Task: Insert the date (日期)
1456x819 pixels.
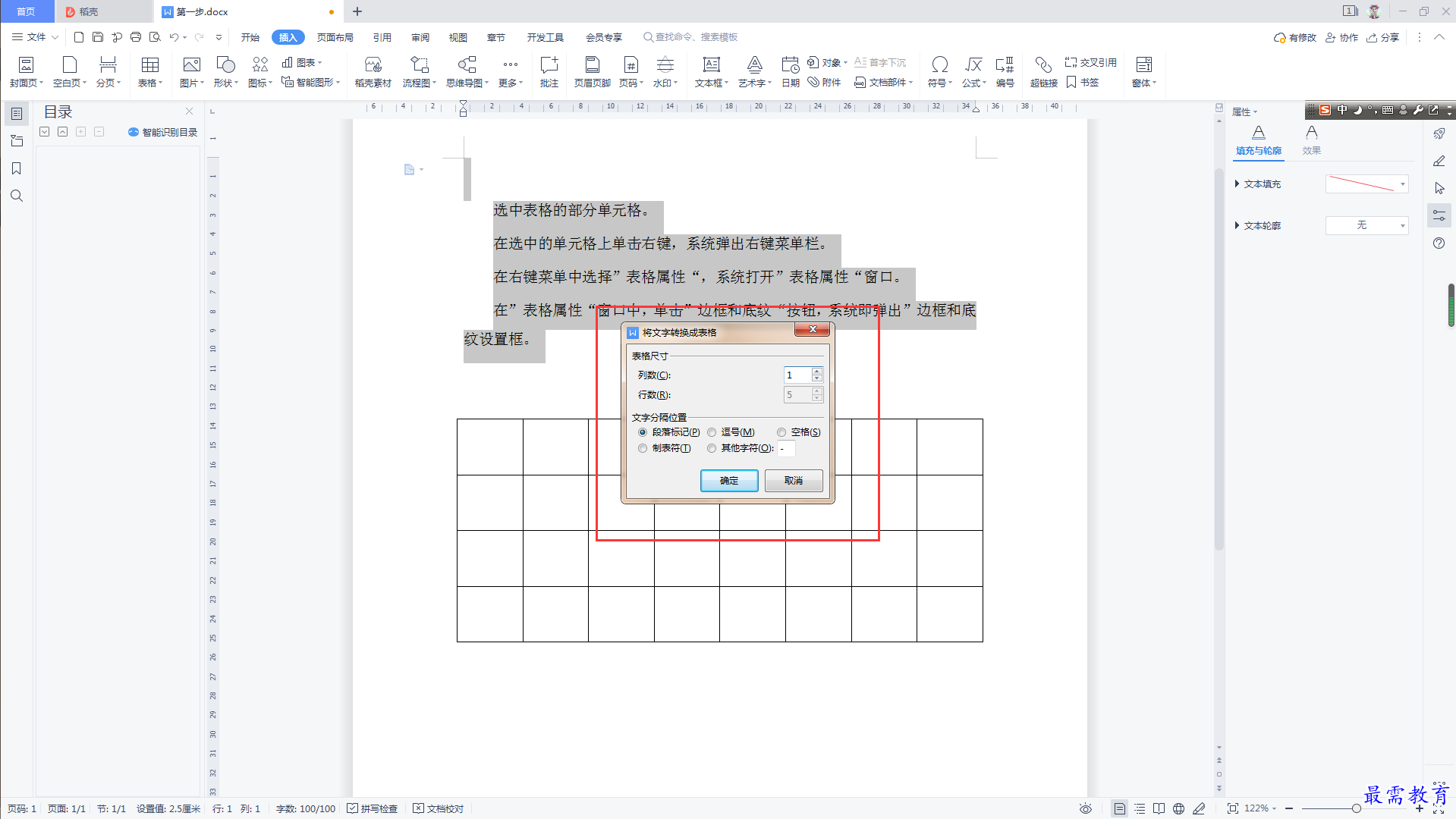Action: [x=791, y=72]
